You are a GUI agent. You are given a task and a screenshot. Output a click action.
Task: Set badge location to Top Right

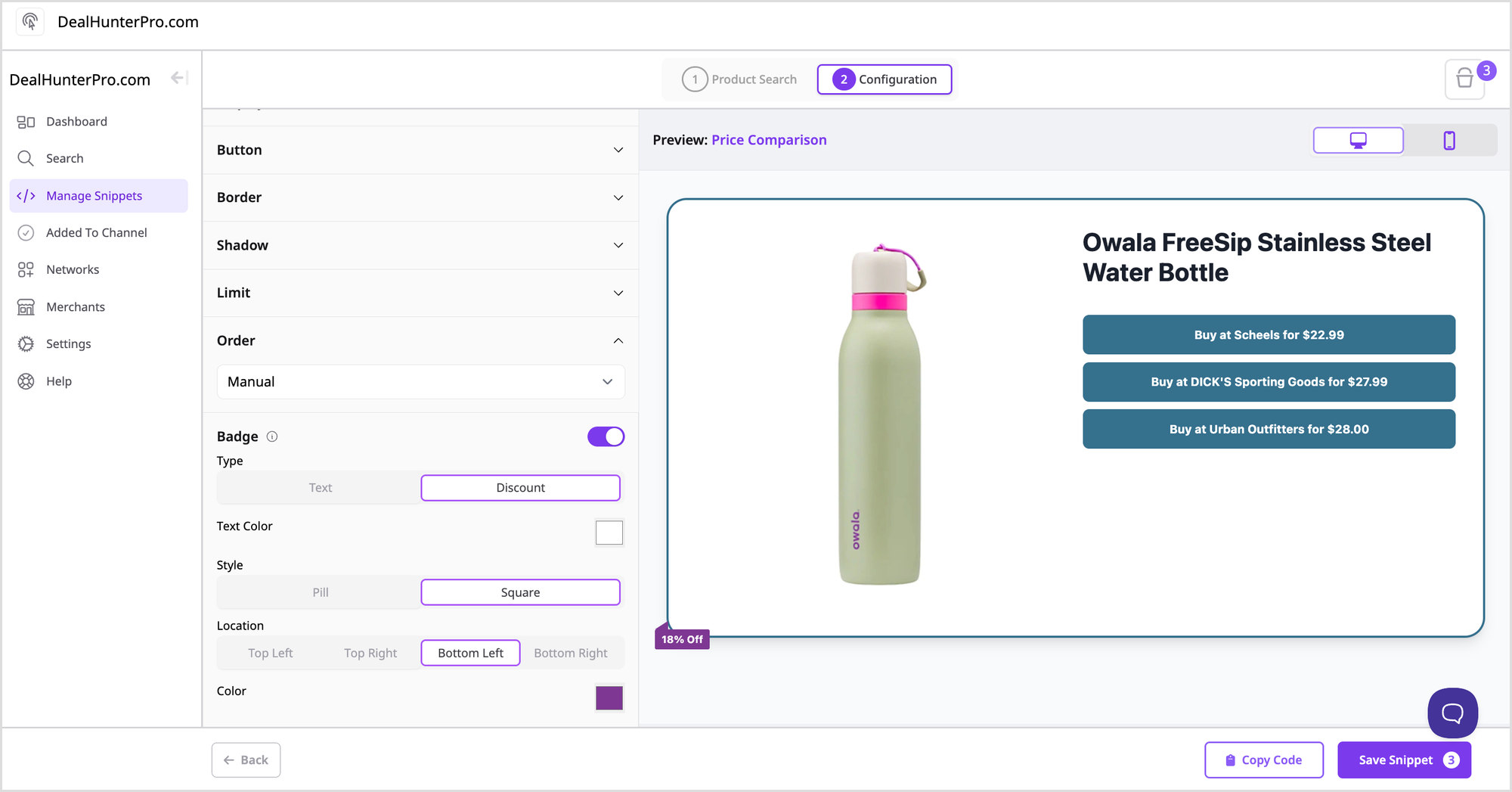point(370,653)
